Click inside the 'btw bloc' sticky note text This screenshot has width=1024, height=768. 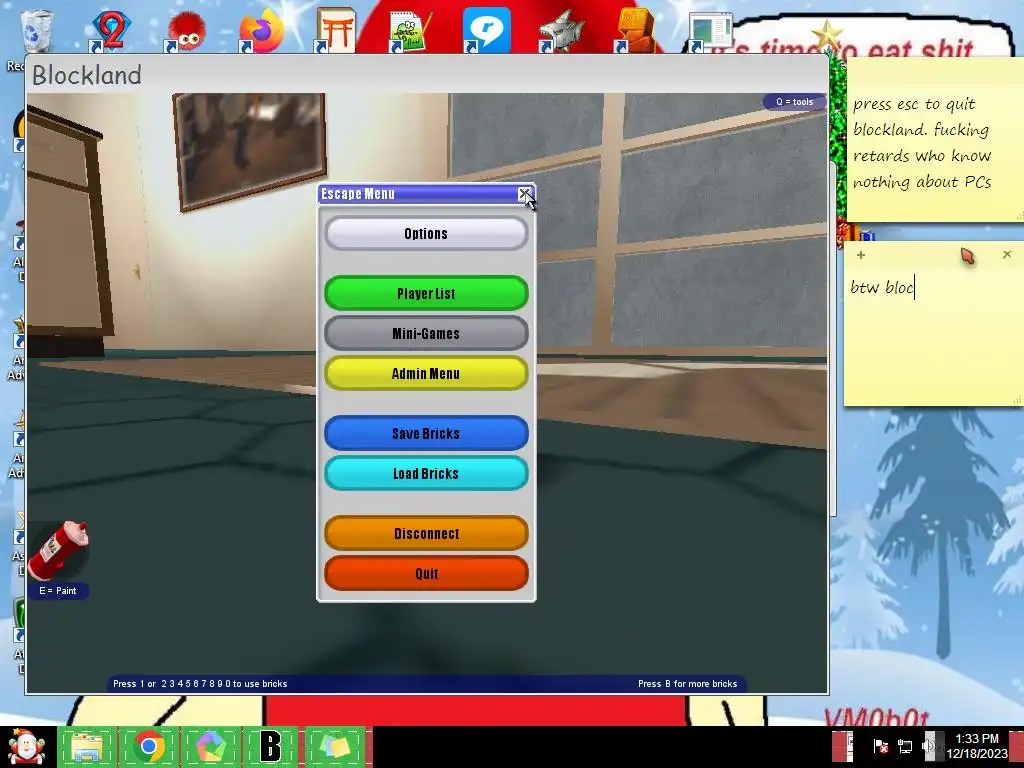(x=883, y=287)
